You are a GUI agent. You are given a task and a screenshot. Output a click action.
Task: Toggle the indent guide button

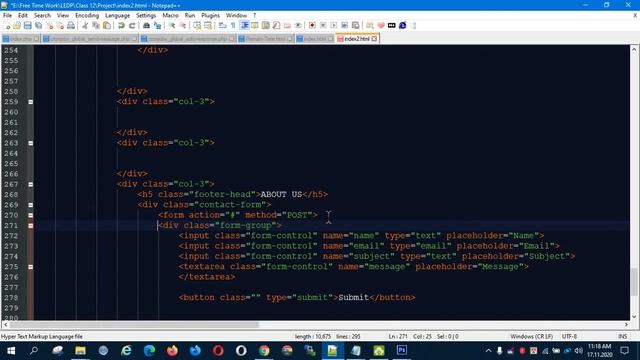coord(244,25)
